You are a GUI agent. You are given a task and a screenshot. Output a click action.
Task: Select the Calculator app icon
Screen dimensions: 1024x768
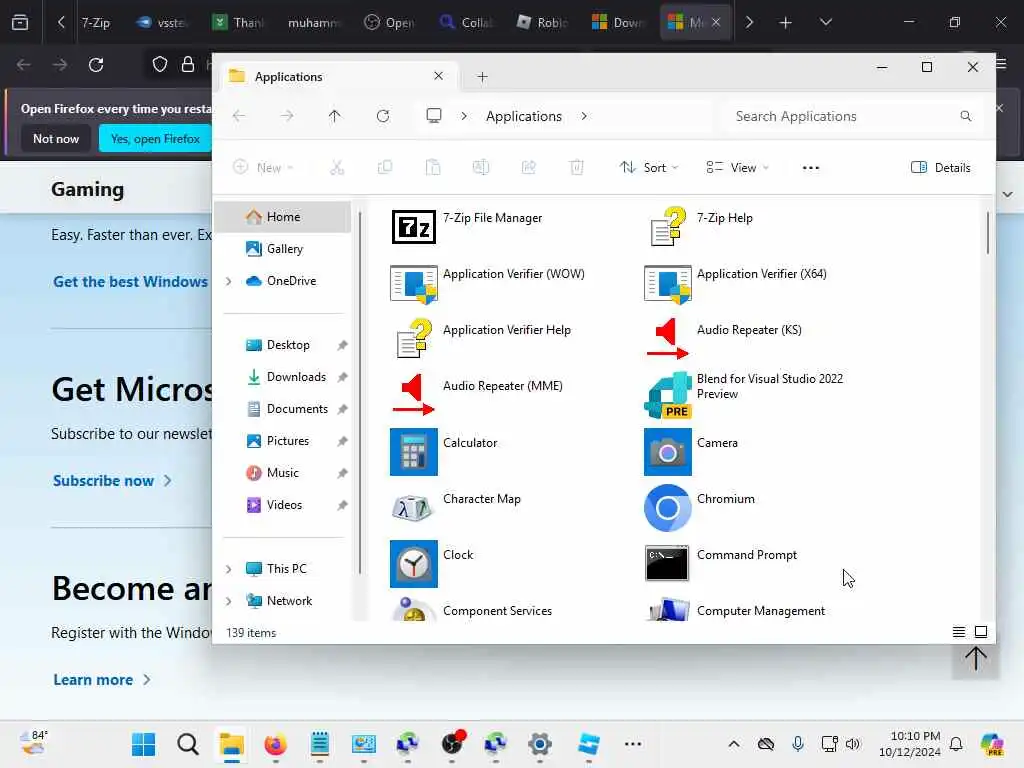click(x=413, y=452)
